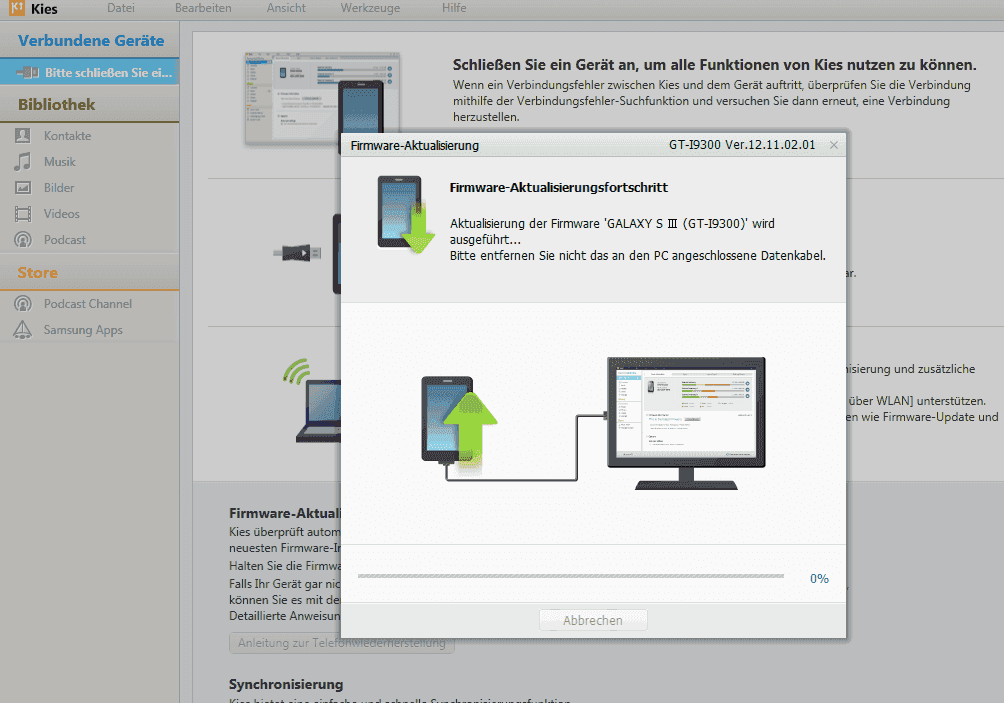1004x703 pixels.
Task: Click the monitor illustration in firmware dialog
Action: [x=686, y=423]
